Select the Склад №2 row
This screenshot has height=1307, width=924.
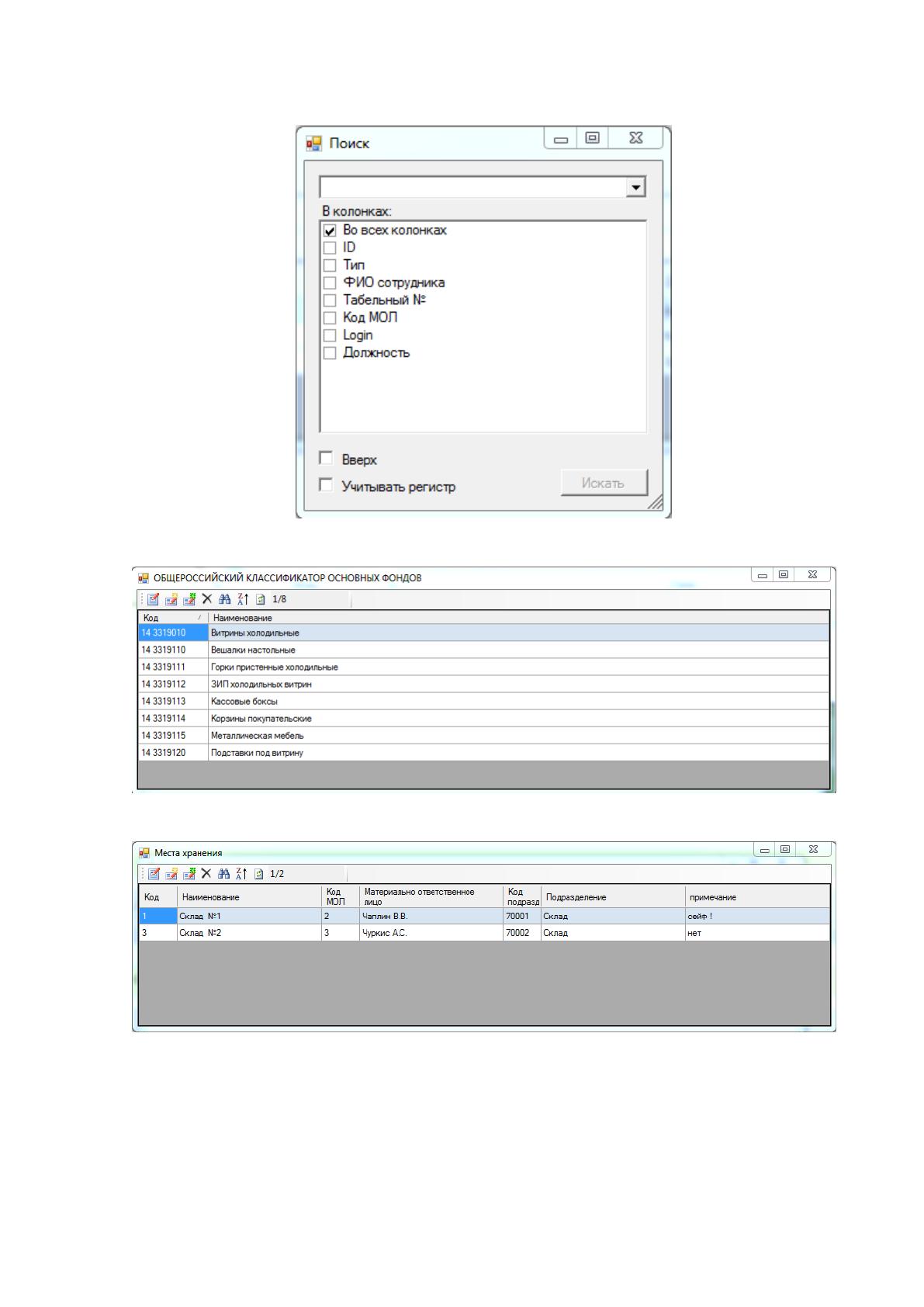point(484,933)
